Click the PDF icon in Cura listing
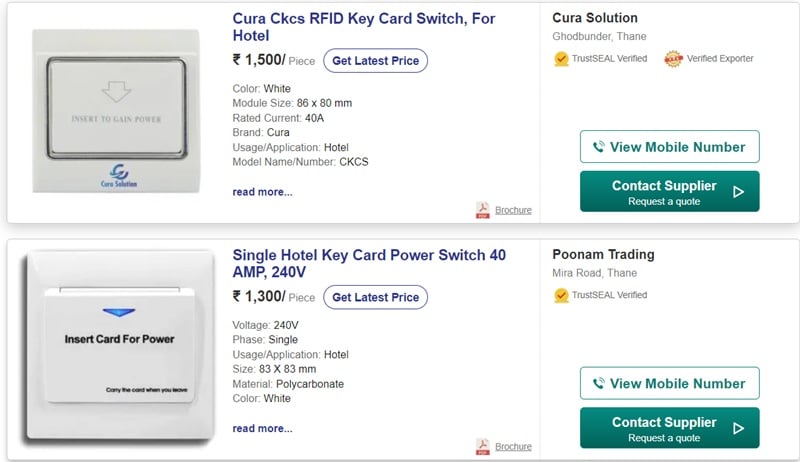Image resolution: width=800 pixels, height=462 pixels. [483, 210]
